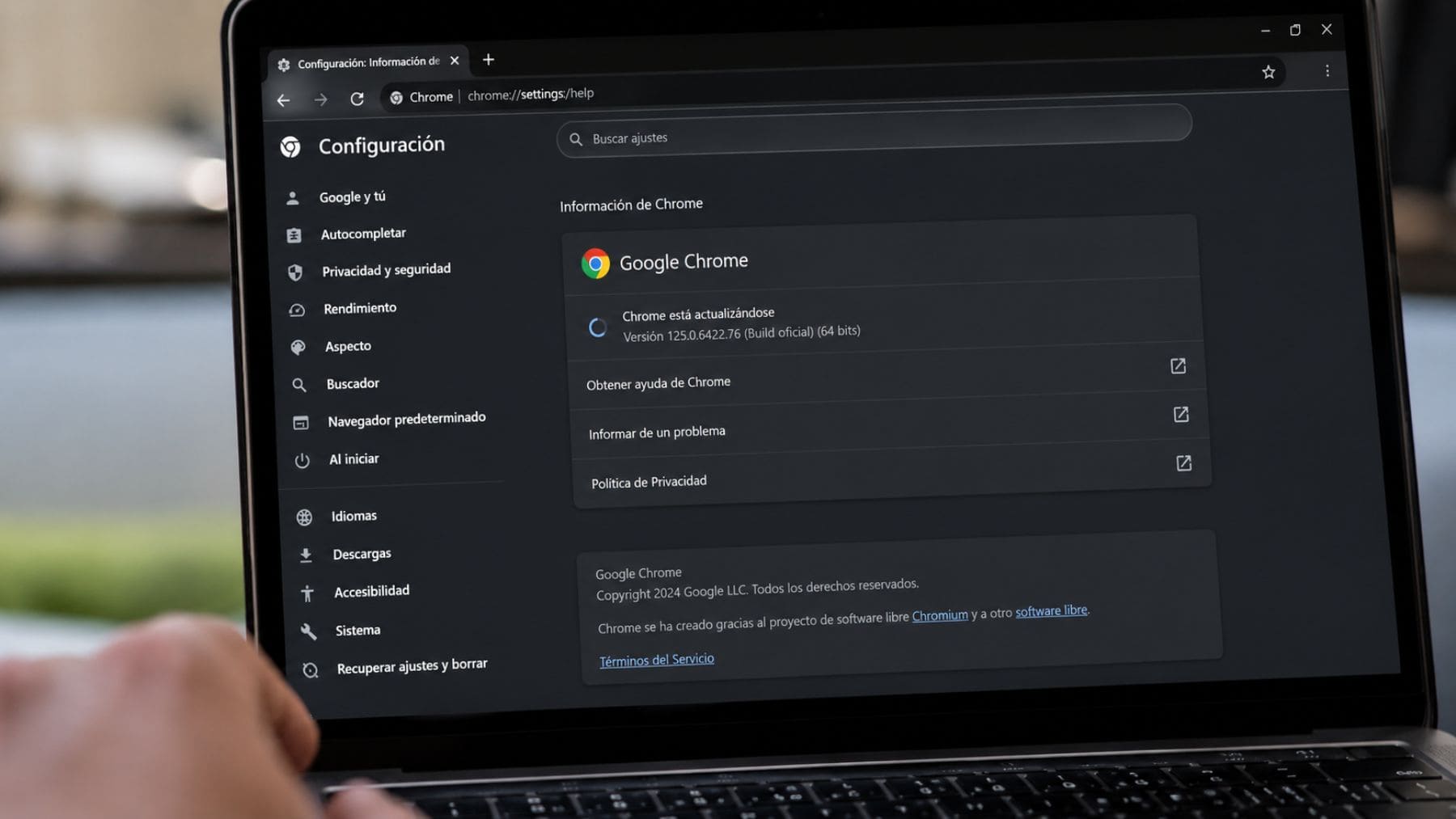Click the globe icon for Idiomas
The height and width of the screenshot is (819, 1456).
[304, 517]
